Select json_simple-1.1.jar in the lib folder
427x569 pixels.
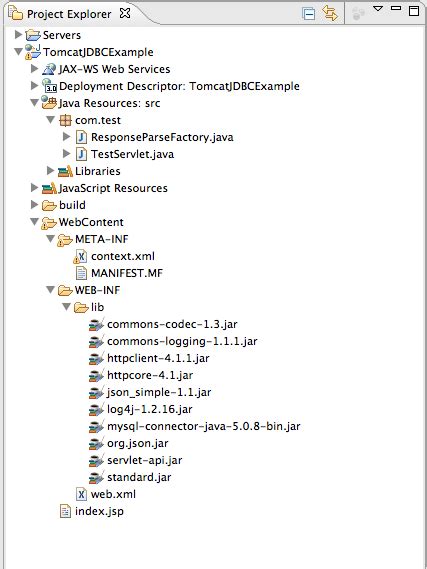(x=159, y=393)
